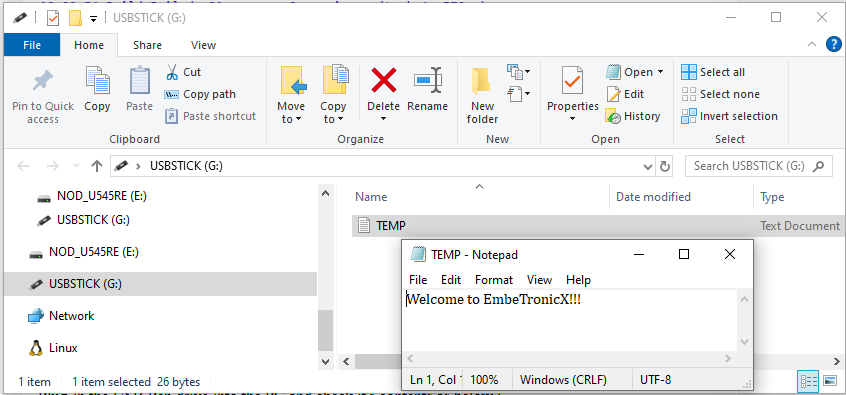Expand the address bar history dropdown

pos(648,166)
